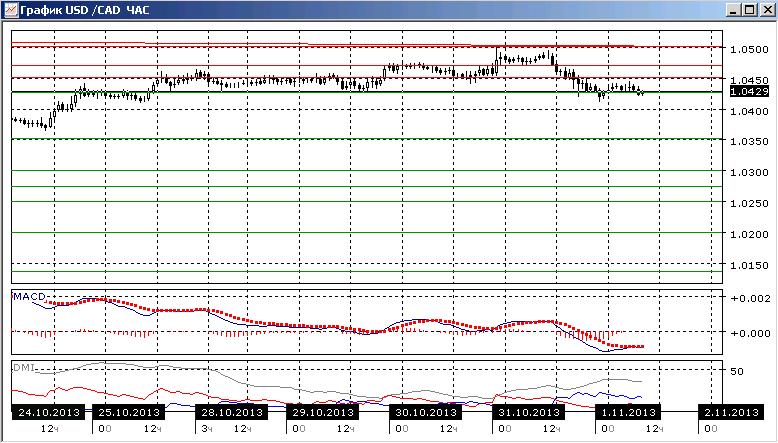778x443 pixels.
Task: Click the chart icon in title bar
Action: pos(10,10)
